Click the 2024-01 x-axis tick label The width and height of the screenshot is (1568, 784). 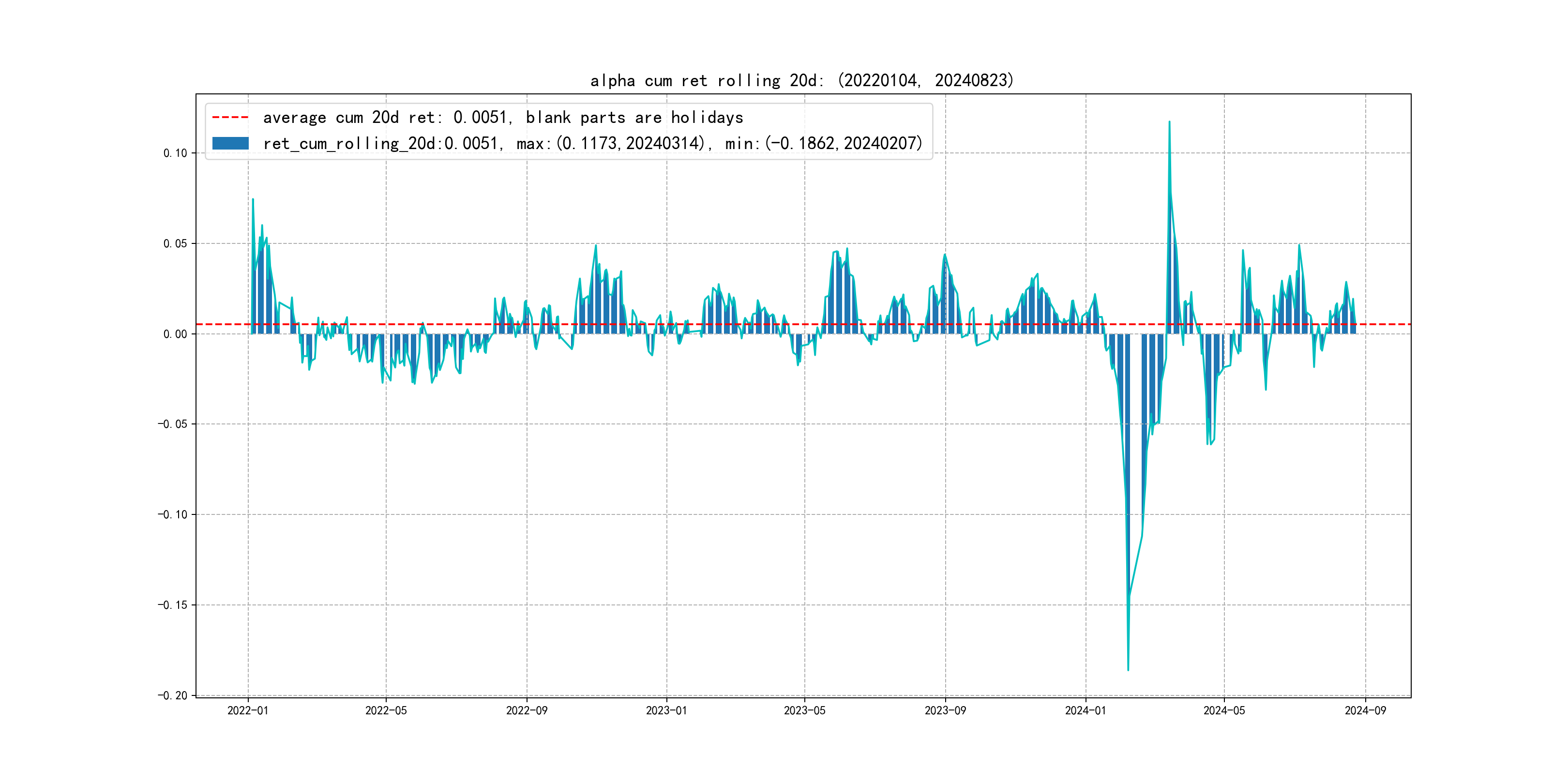point(1086,710)
